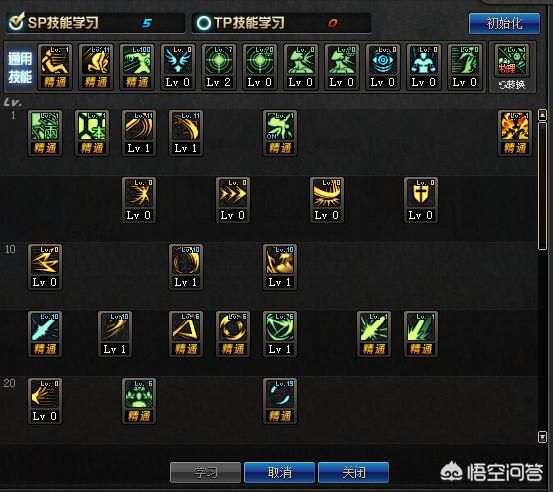Click the 关闭 close button
The image size is (553, 492).
353,472
